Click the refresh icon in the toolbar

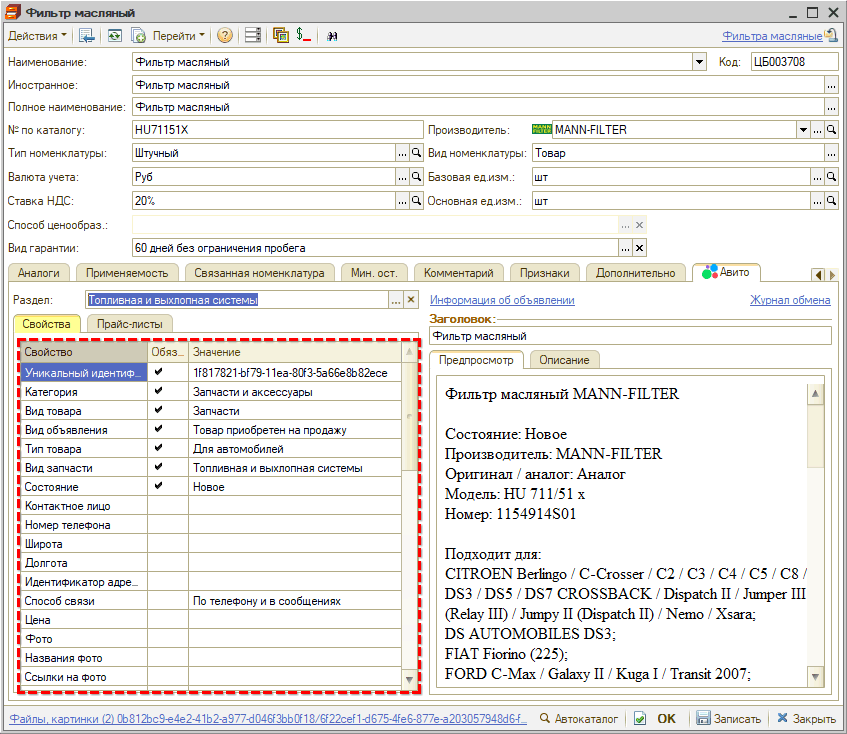(x=116, y=35)
